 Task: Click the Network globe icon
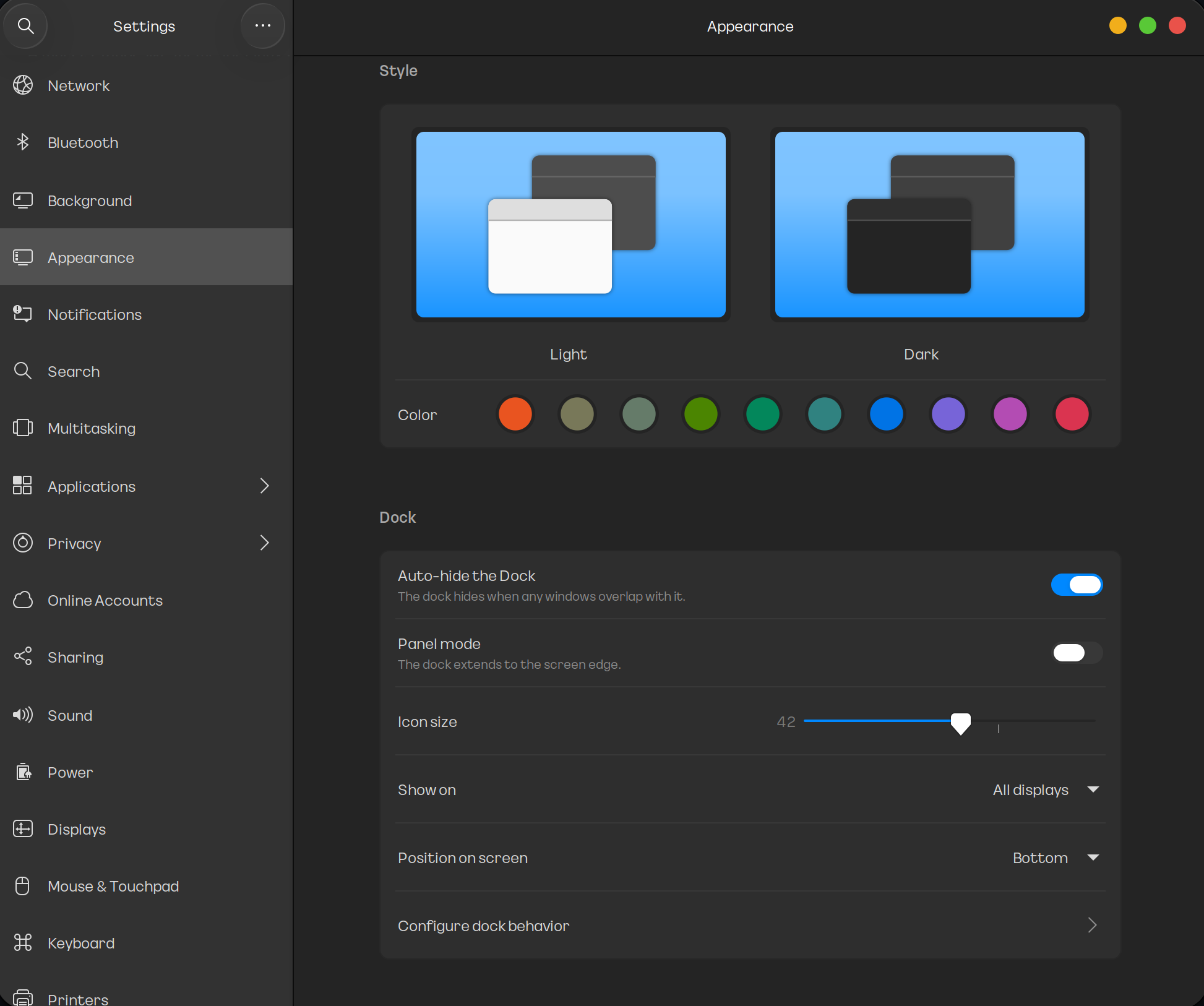23,85
